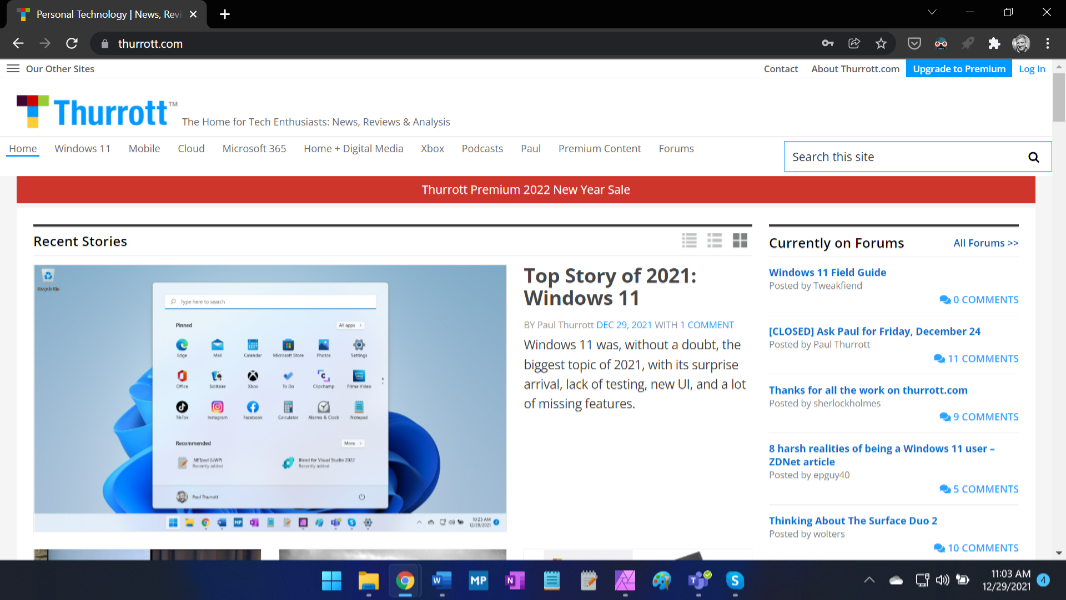Image resolution: width=1066 pixels, height=600 pixels.
Task: Open the Chrome three-dot menu
Action: tap(1048, 44)
